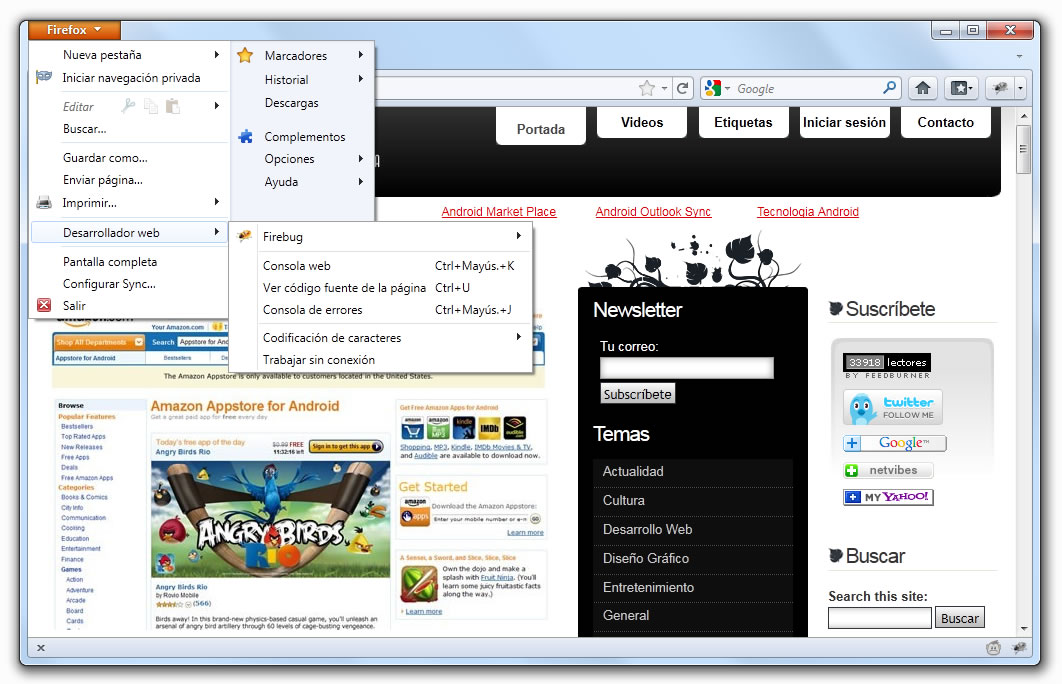Open the bookmarks toolbar button
The height and width of the screenshot is (684, 1062).
[x=961, y=88]
